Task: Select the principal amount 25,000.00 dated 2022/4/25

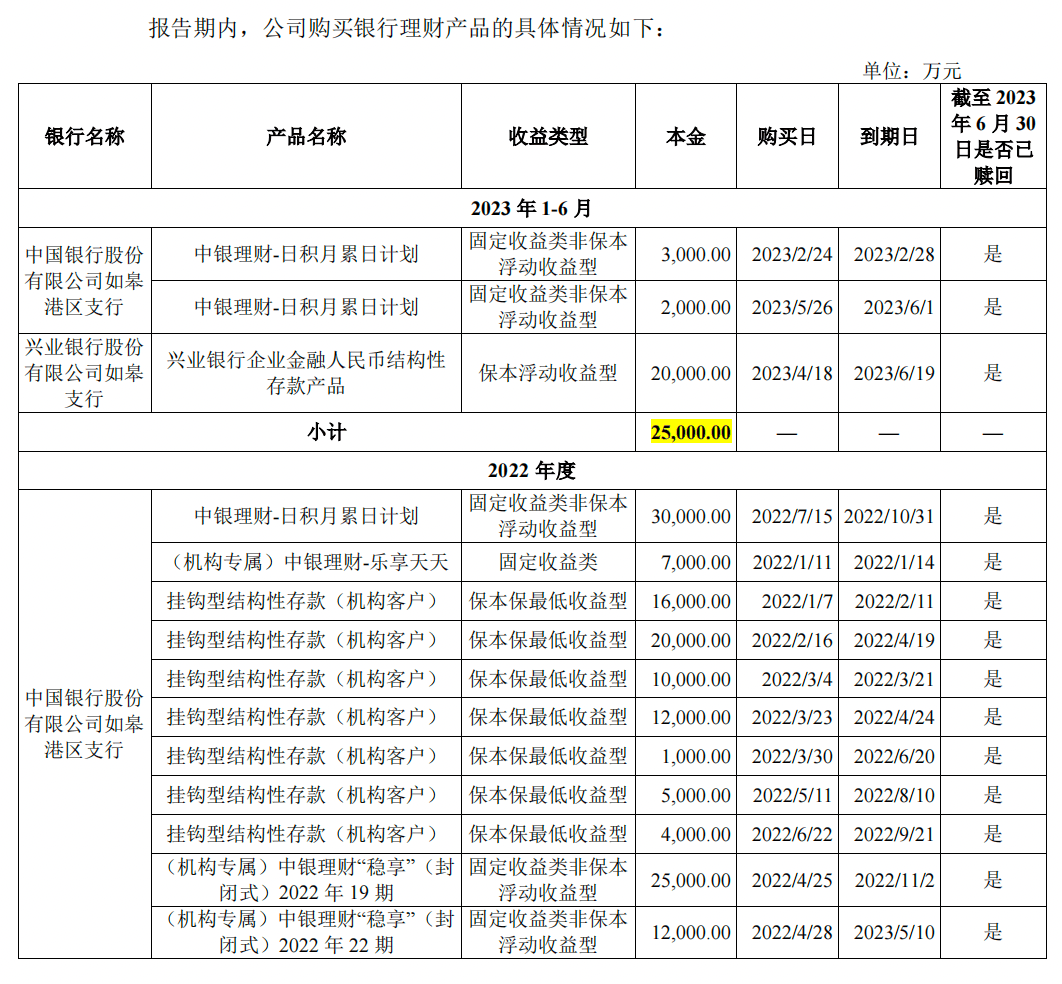Action: click(x=691, y=880)
